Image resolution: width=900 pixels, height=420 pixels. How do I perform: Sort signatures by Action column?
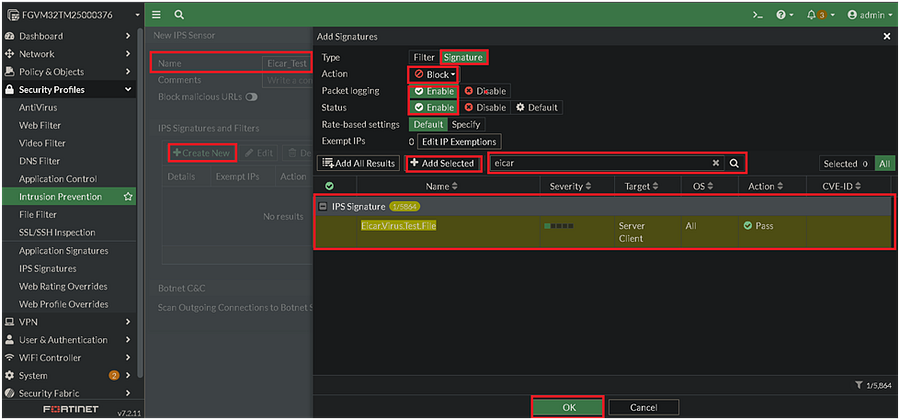point(766,186)
